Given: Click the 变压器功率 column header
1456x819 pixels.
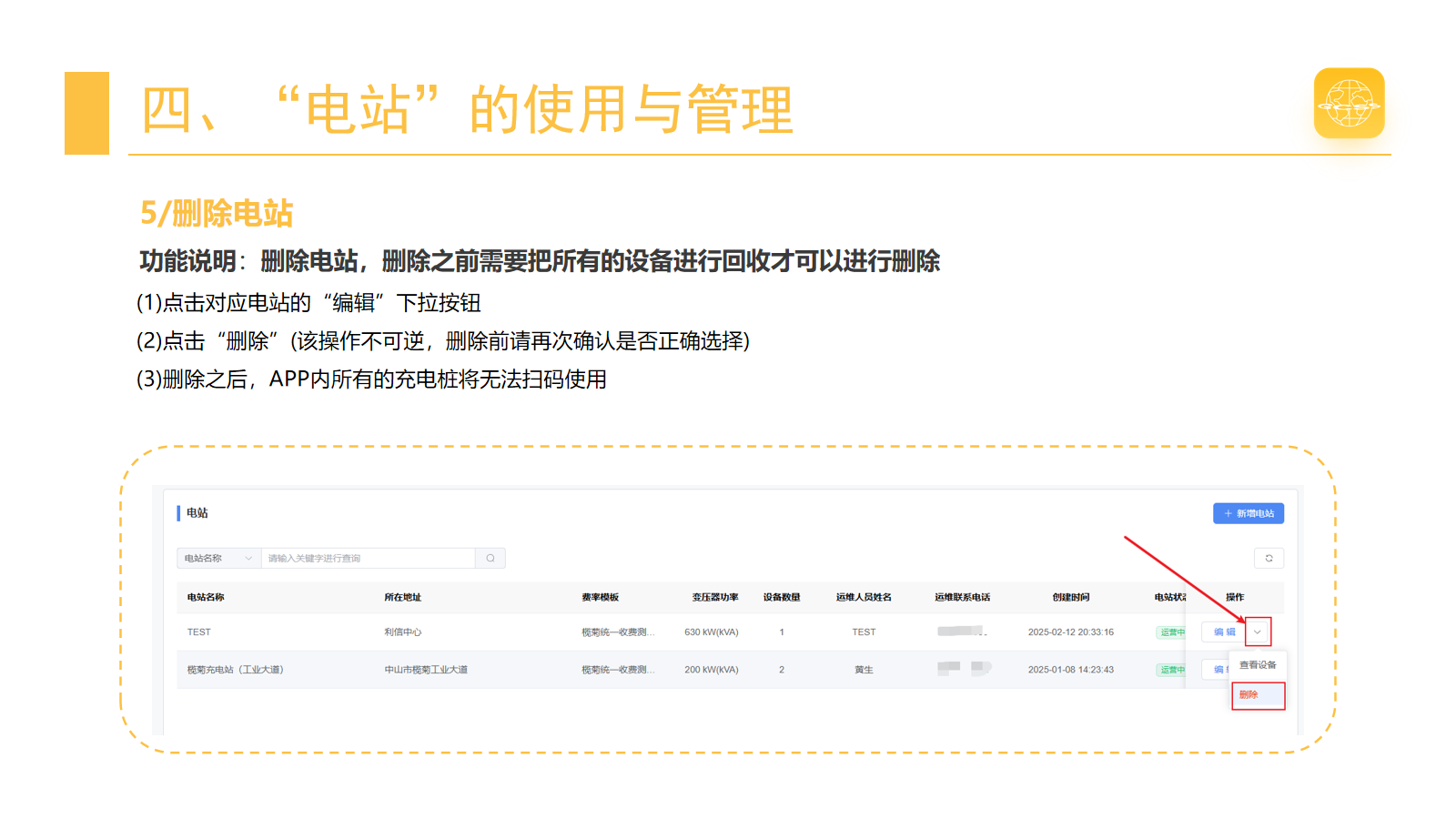Looking at the screenshot, I should click(x=715, y=597).
